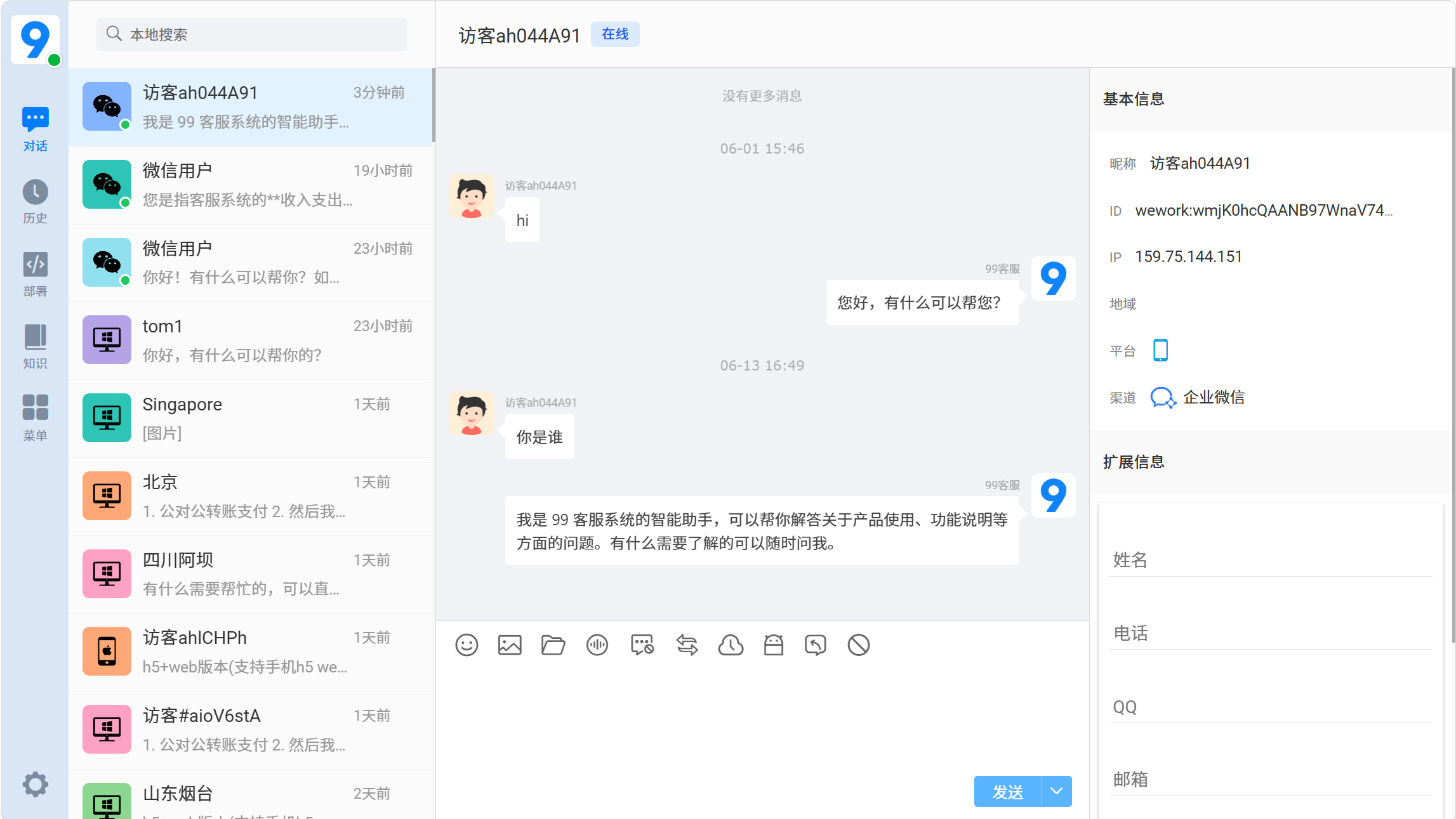The width and height of the screenshot is (1456, 819).
Task: Open 微信用户 conversation from 19小时前
Action: tap(251, 185)
